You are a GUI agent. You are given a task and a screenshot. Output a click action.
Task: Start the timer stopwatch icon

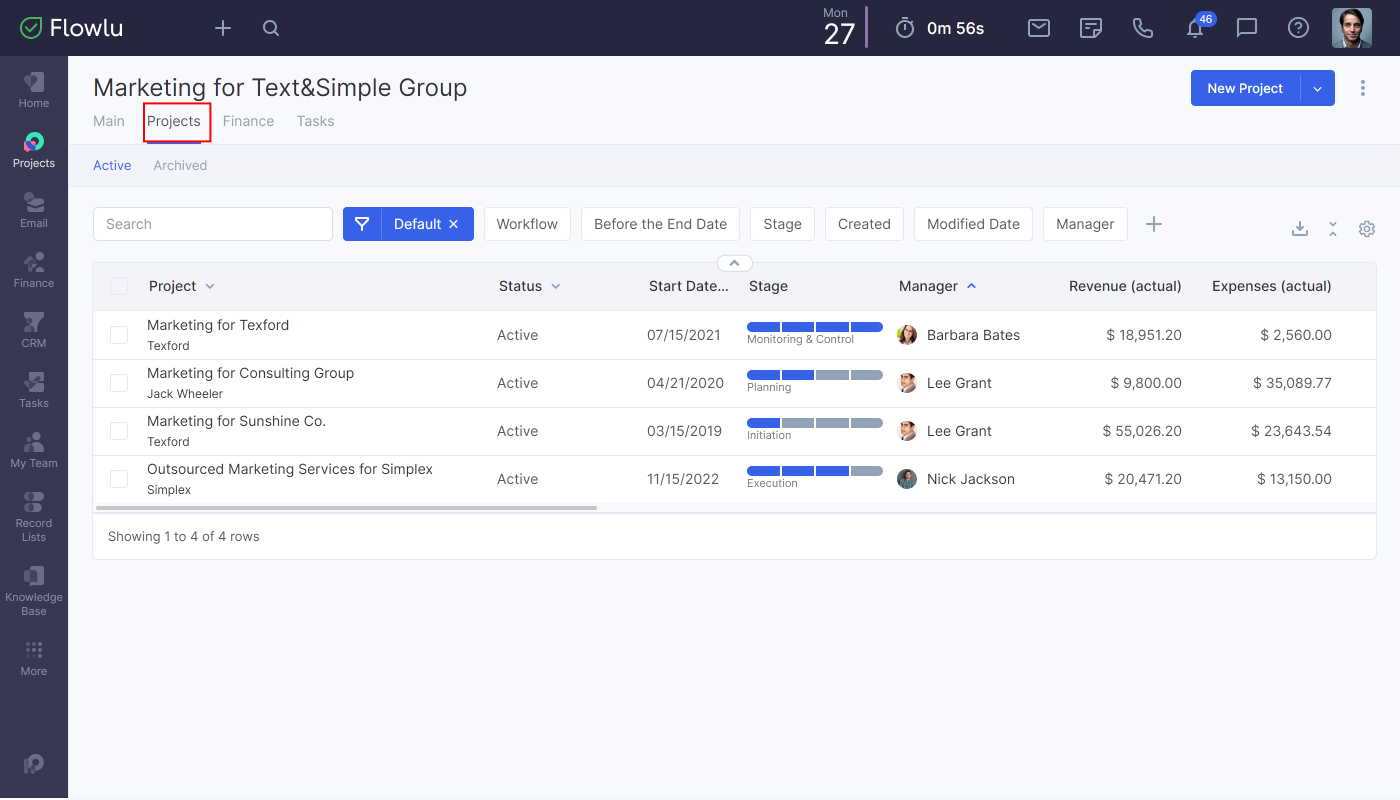tap(905, 28)
